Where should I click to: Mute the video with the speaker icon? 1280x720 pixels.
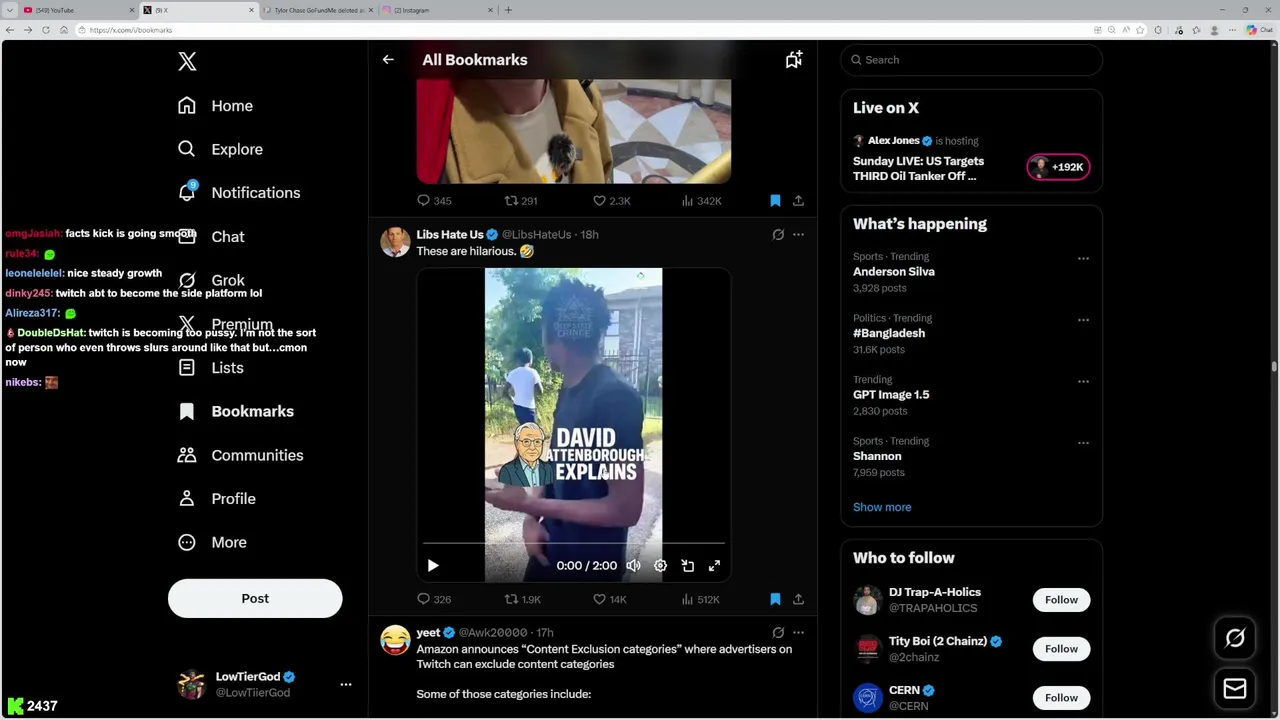pyautogui.click(x=633, y=566)
